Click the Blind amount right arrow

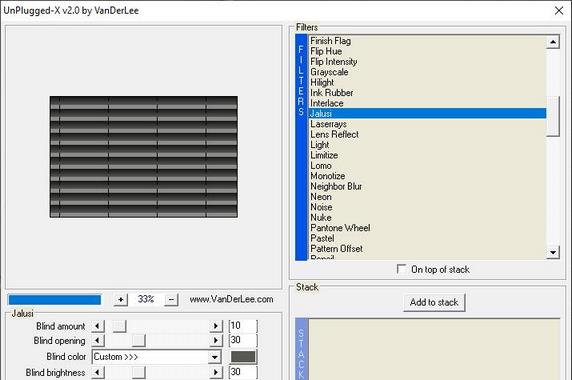[x=216, y=326]
